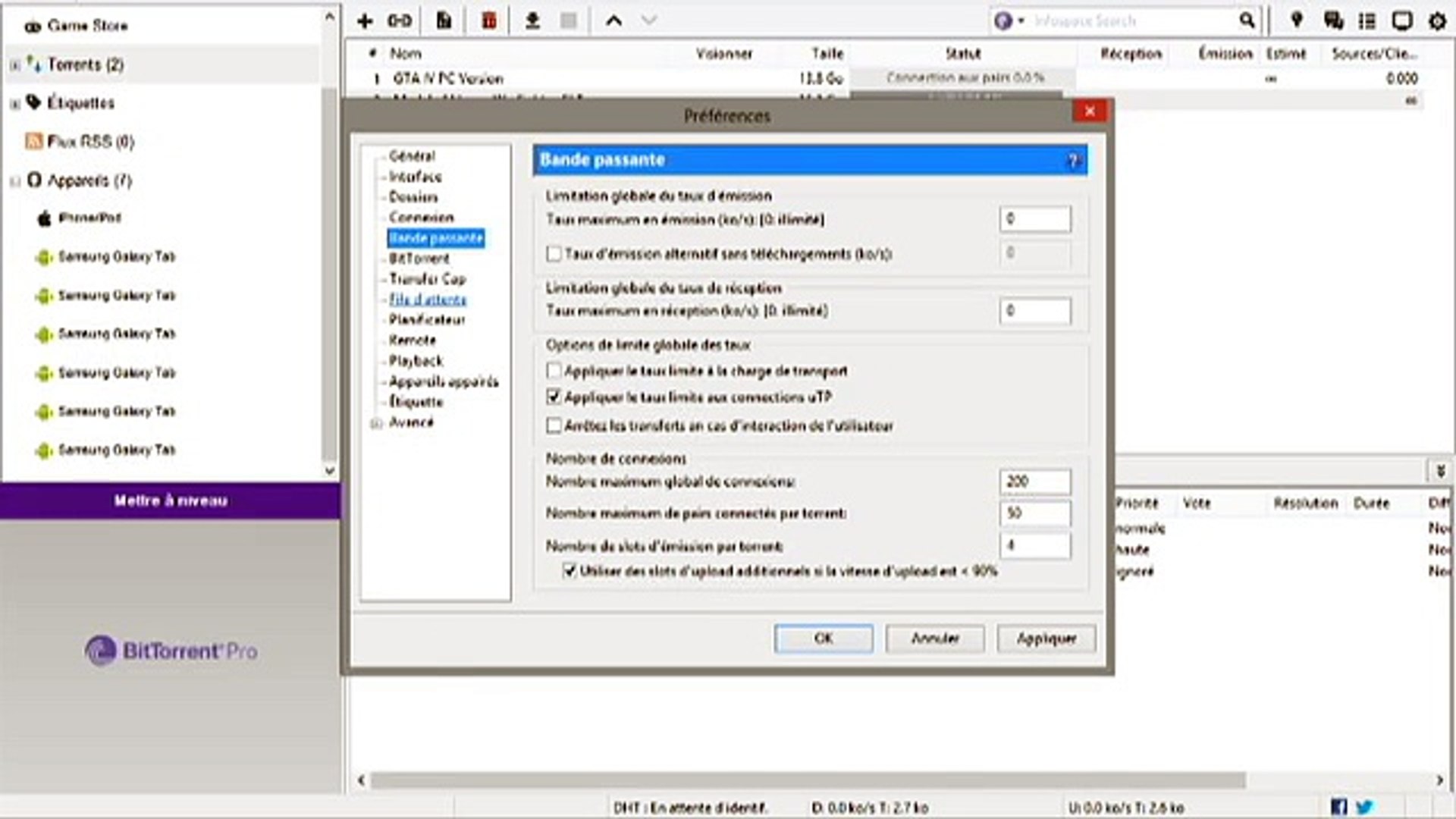
Task: Collapse the Appareils (7) tree node
Action: pos(14,181)
